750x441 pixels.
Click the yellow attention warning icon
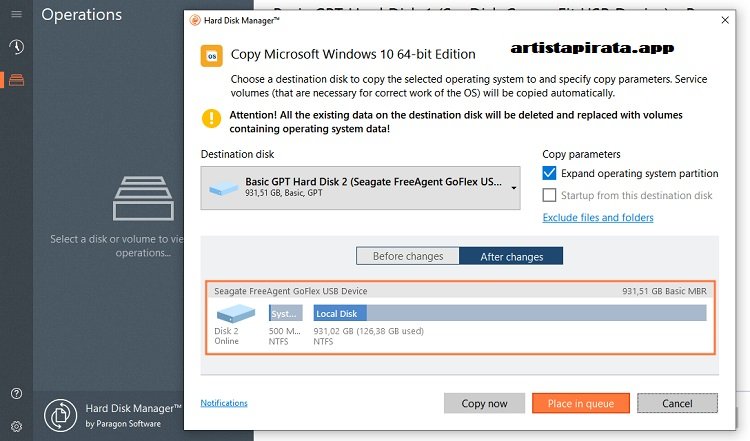pos(211,118)
